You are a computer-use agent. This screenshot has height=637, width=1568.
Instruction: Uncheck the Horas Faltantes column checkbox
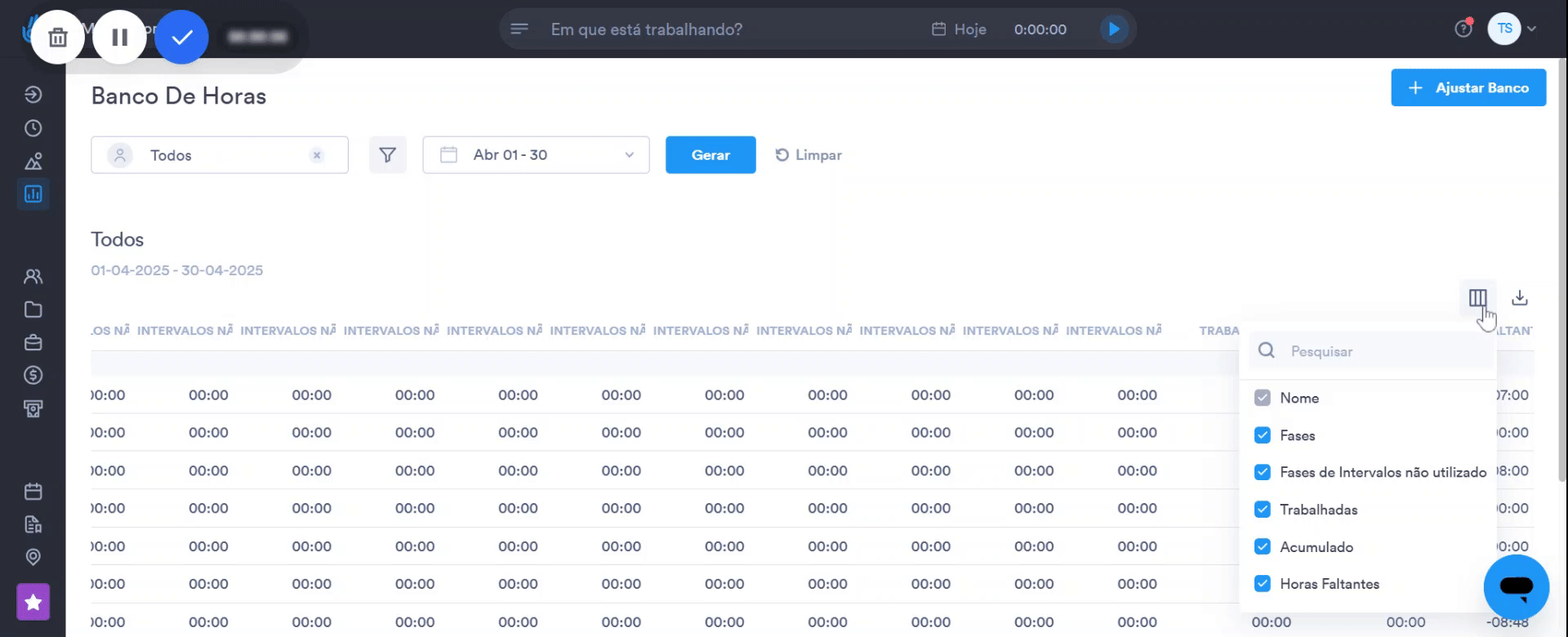(x=1263, y=584)
